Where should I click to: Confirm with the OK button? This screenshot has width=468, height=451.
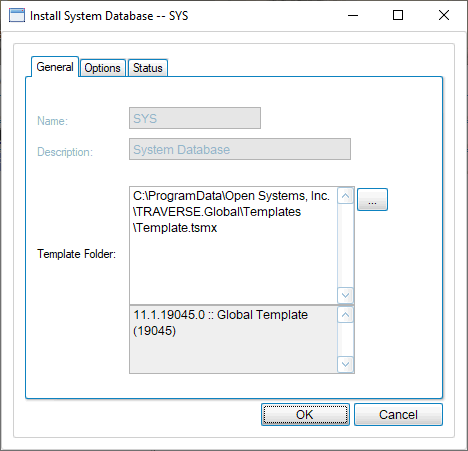(x=305, y=414)
